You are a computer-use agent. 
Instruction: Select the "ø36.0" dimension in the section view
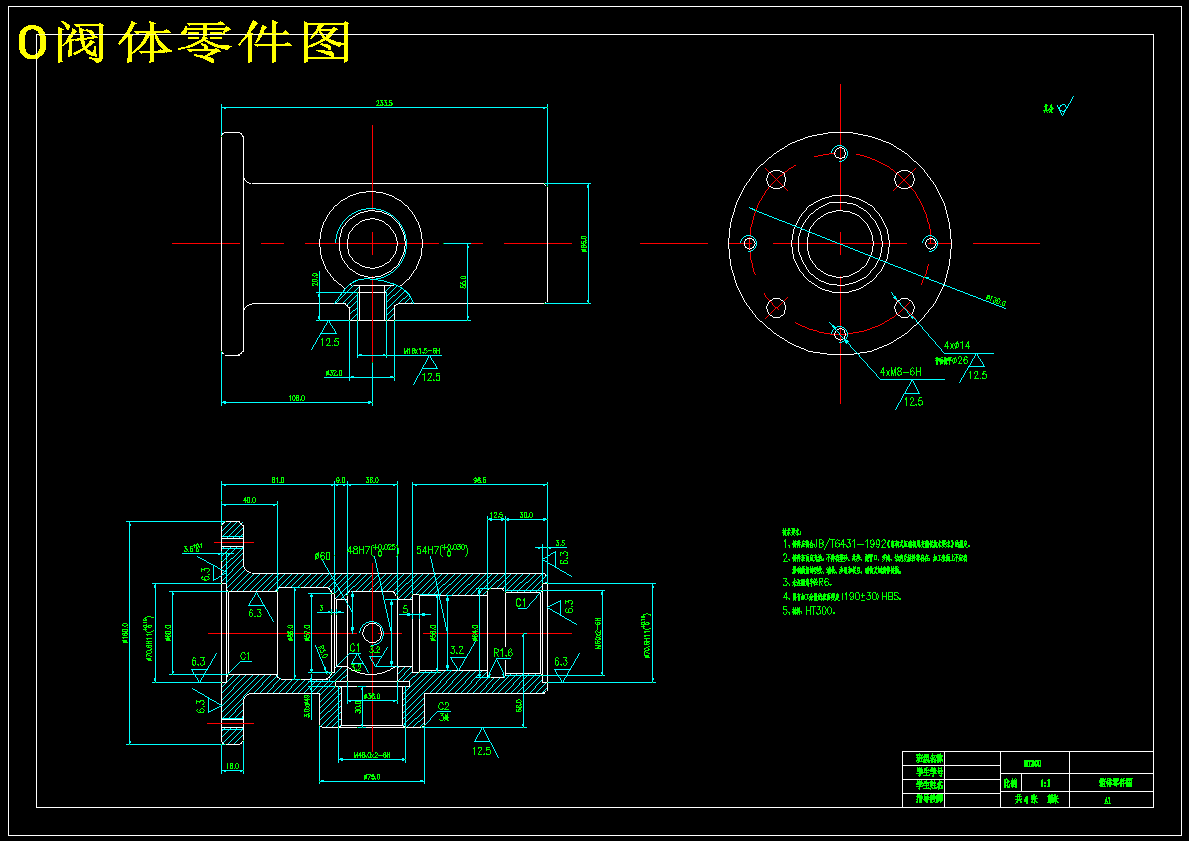pyautogui.click(x=372, y=695)
